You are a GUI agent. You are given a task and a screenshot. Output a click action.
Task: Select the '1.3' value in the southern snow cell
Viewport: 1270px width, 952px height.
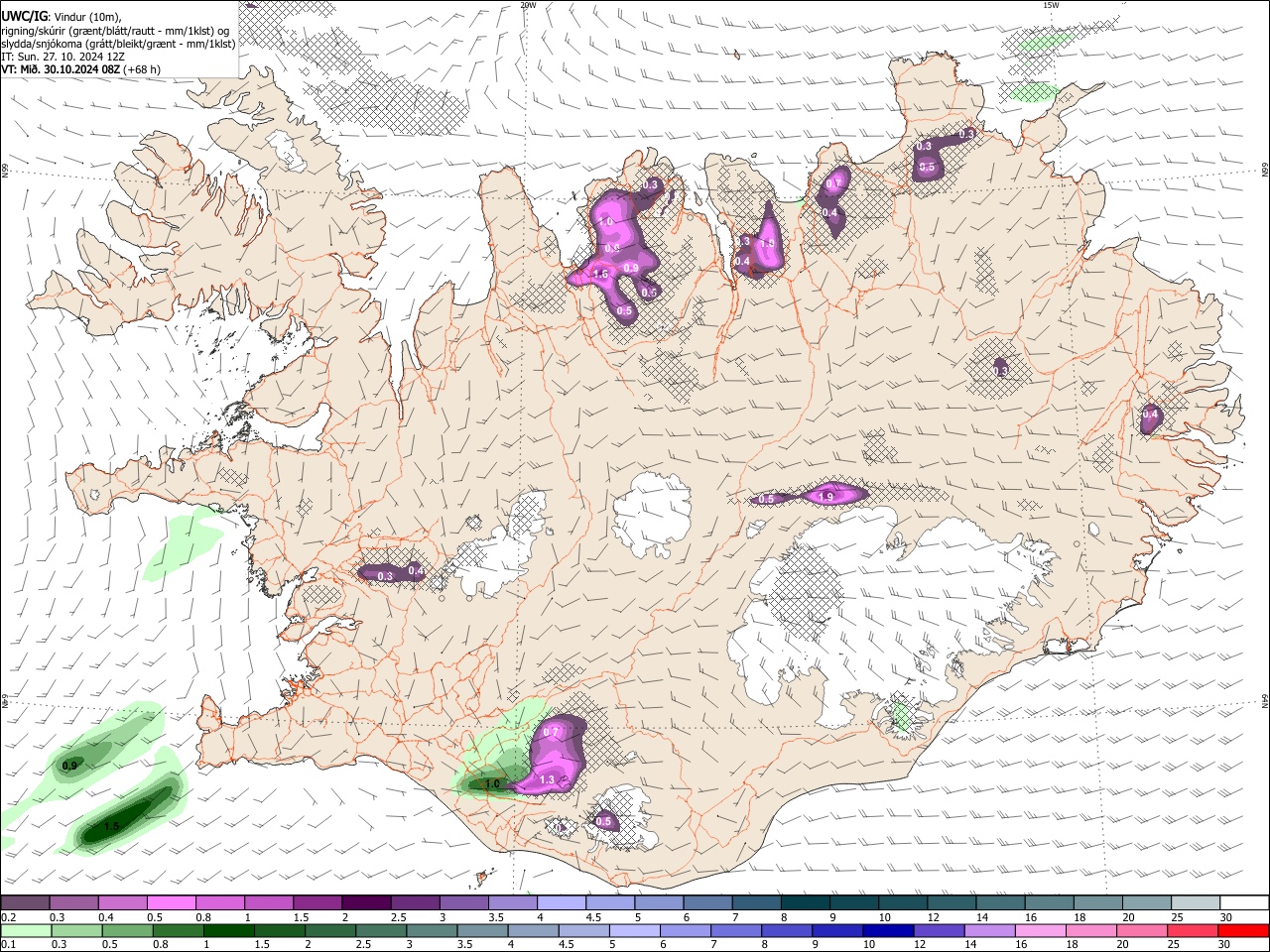coord(547,780)
